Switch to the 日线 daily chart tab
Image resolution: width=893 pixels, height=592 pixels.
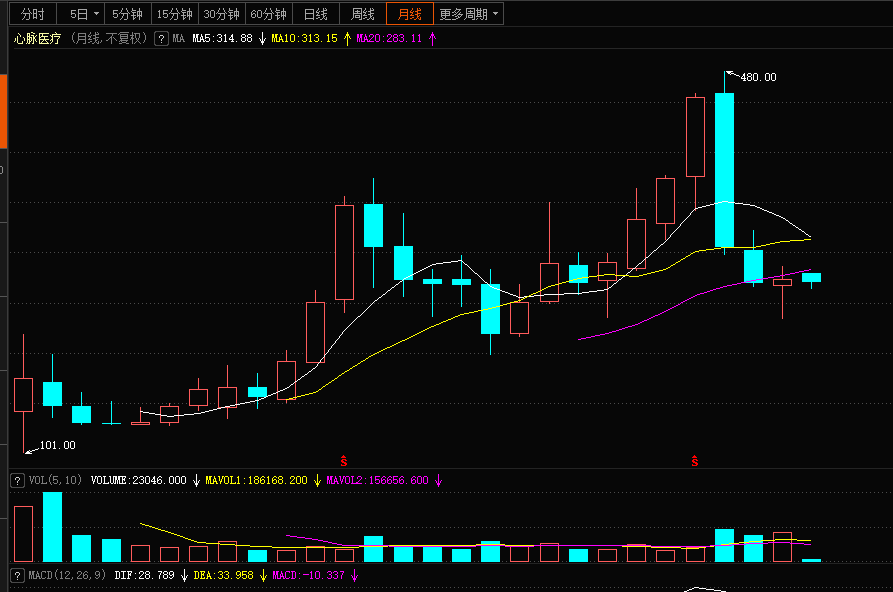pyautogui.click(x=315, y=14)
